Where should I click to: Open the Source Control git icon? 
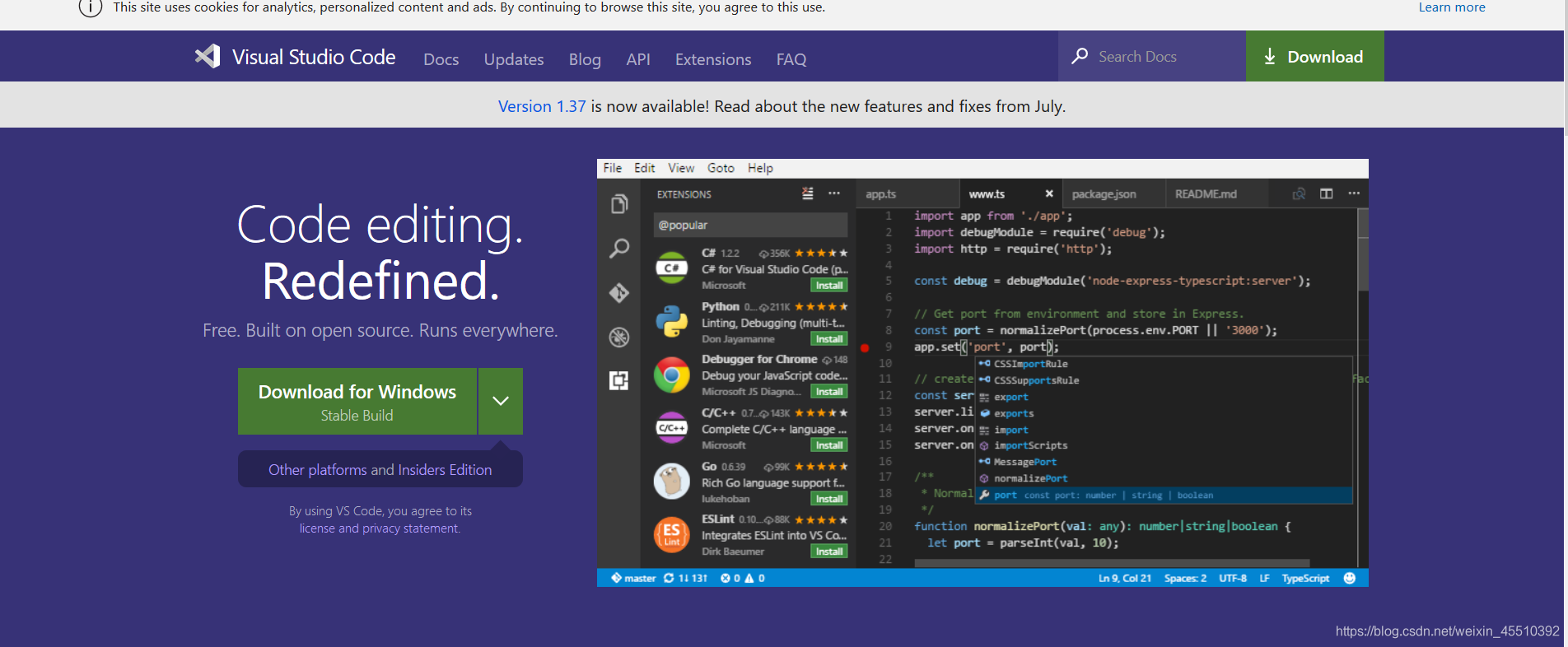(619, 293)
